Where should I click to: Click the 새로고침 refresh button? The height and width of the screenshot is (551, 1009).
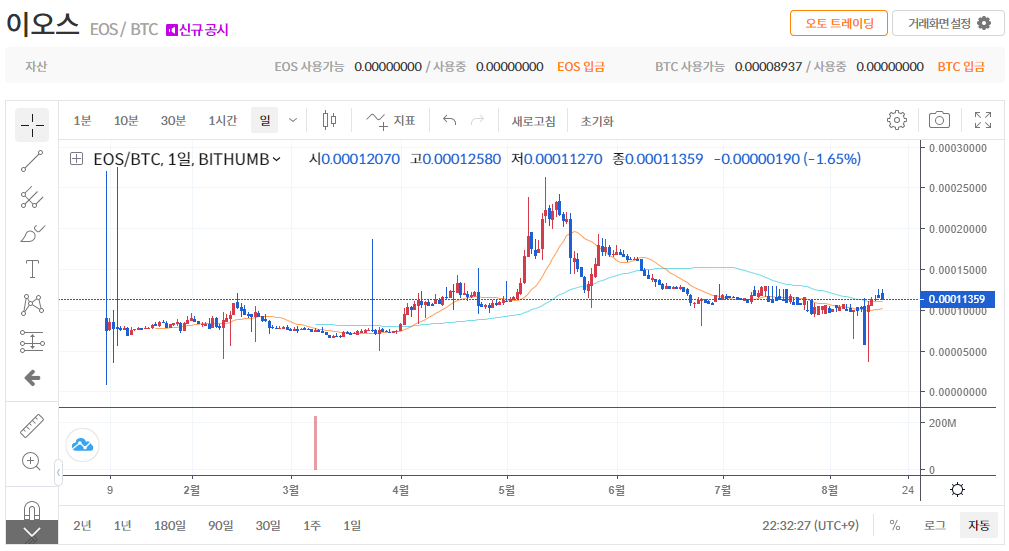click(533, 121)
